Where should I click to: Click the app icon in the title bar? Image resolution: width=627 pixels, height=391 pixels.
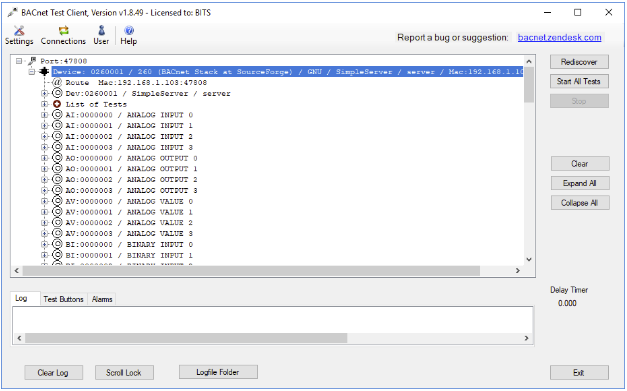pos(12,13)
